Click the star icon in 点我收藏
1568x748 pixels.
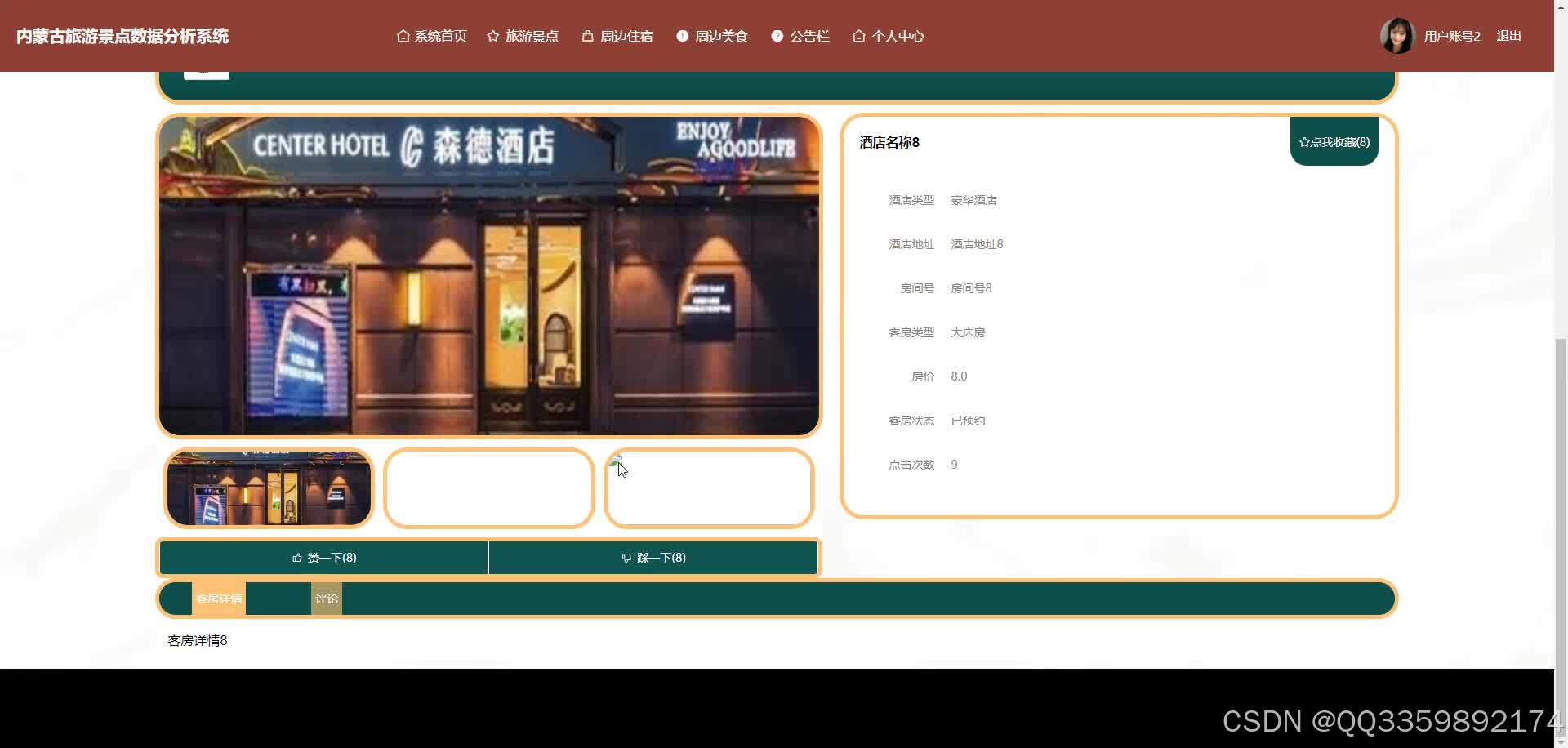[x=1304, y=142]
